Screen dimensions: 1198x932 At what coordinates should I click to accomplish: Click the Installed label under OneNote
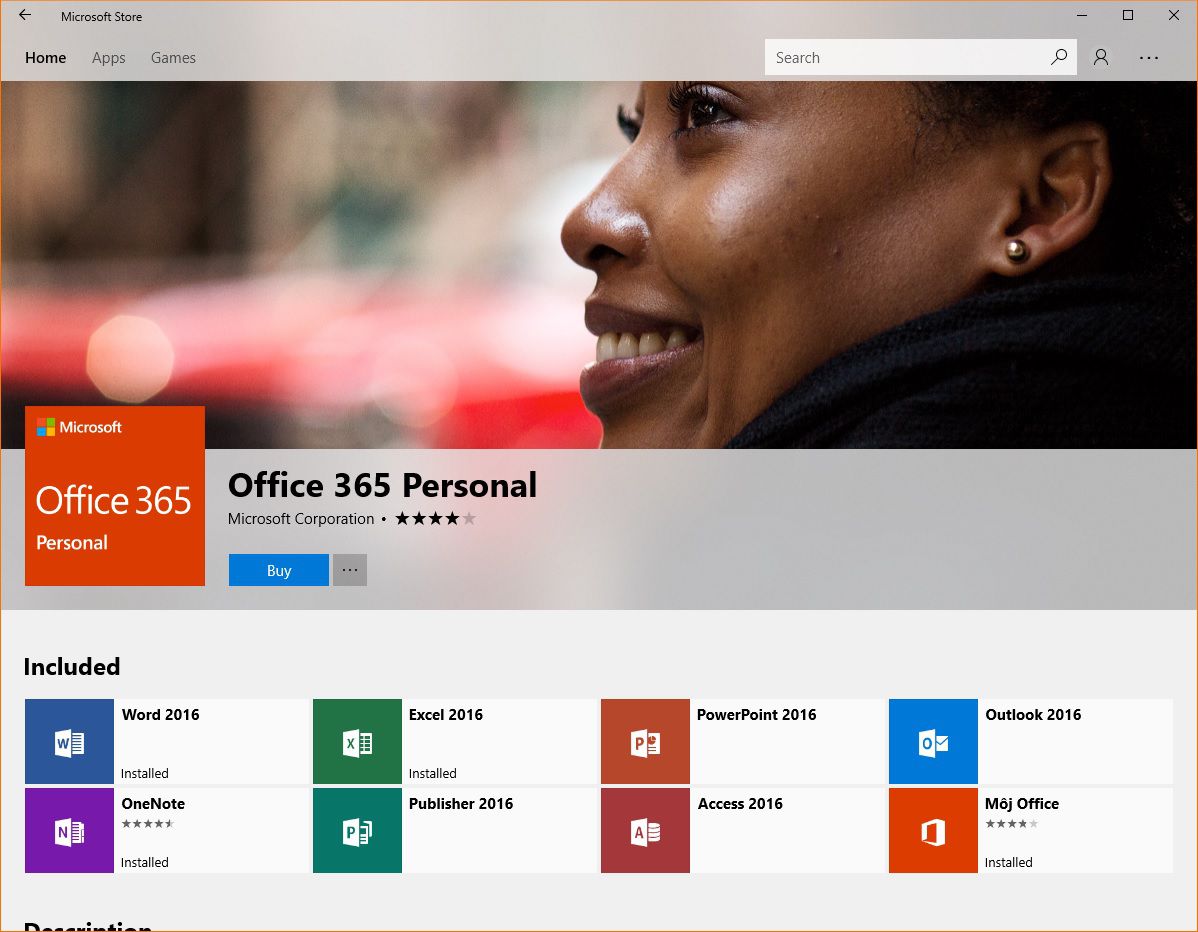pos(144,862)
